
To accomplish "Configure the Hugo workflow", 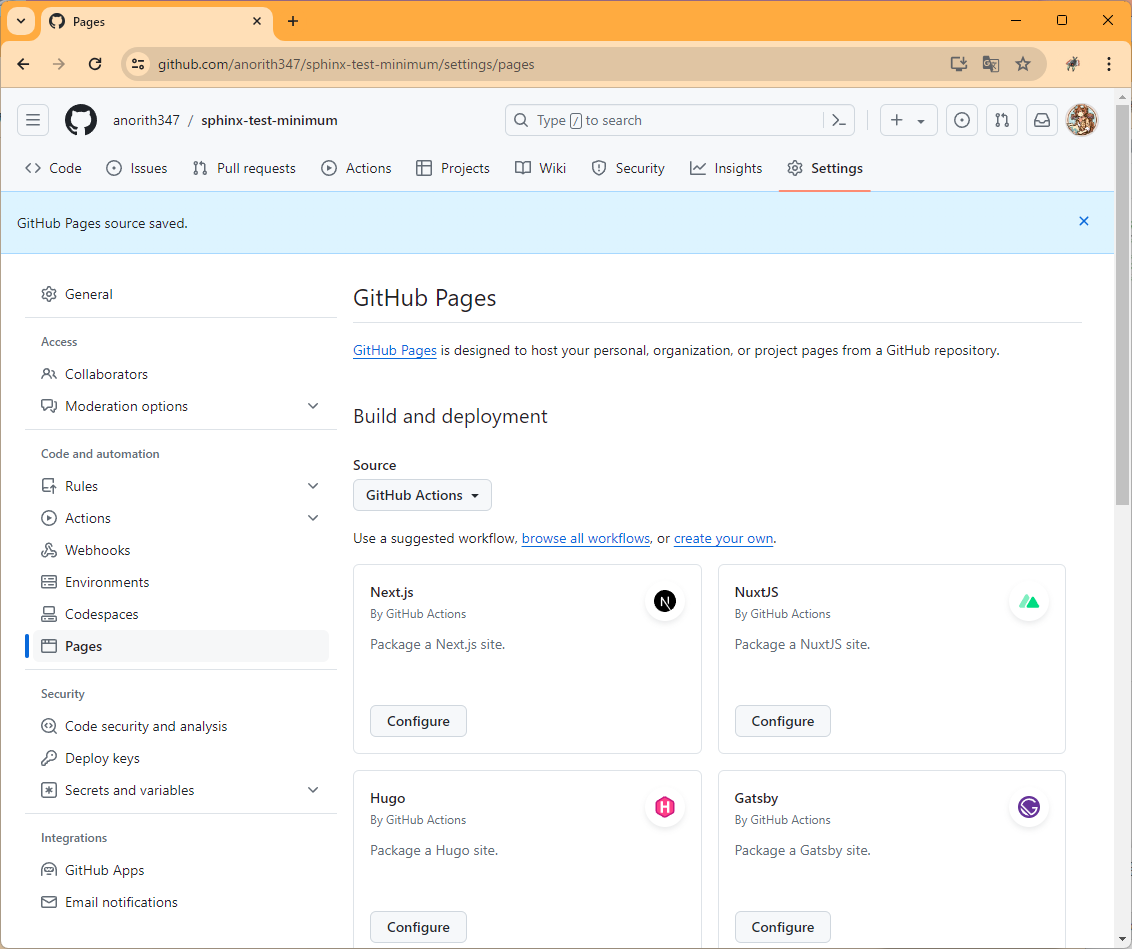I will click(x=418, y=927).
